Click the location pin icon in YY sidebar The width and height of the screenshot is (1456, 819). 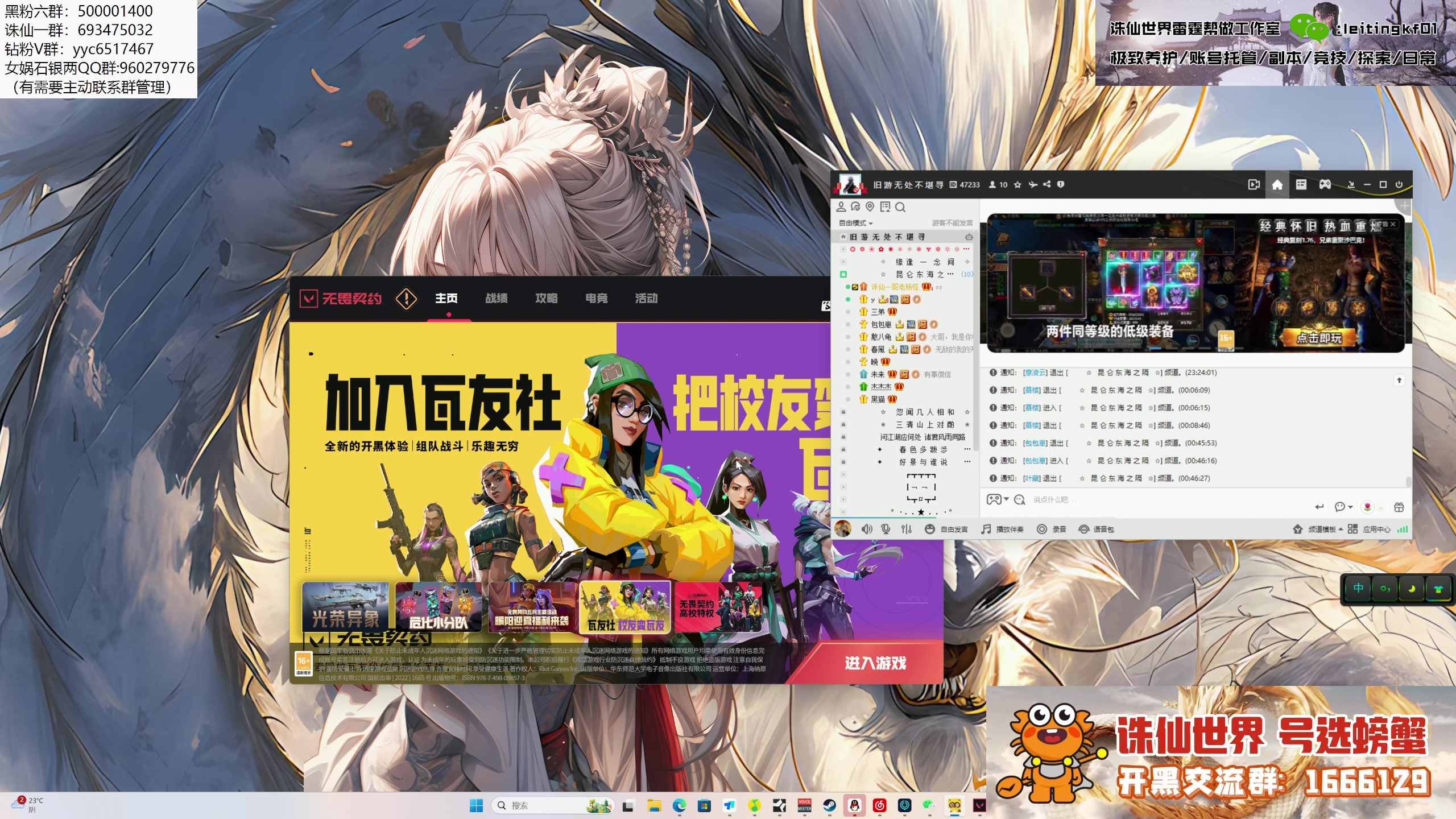pyautogui.click(x=870, y=207)
